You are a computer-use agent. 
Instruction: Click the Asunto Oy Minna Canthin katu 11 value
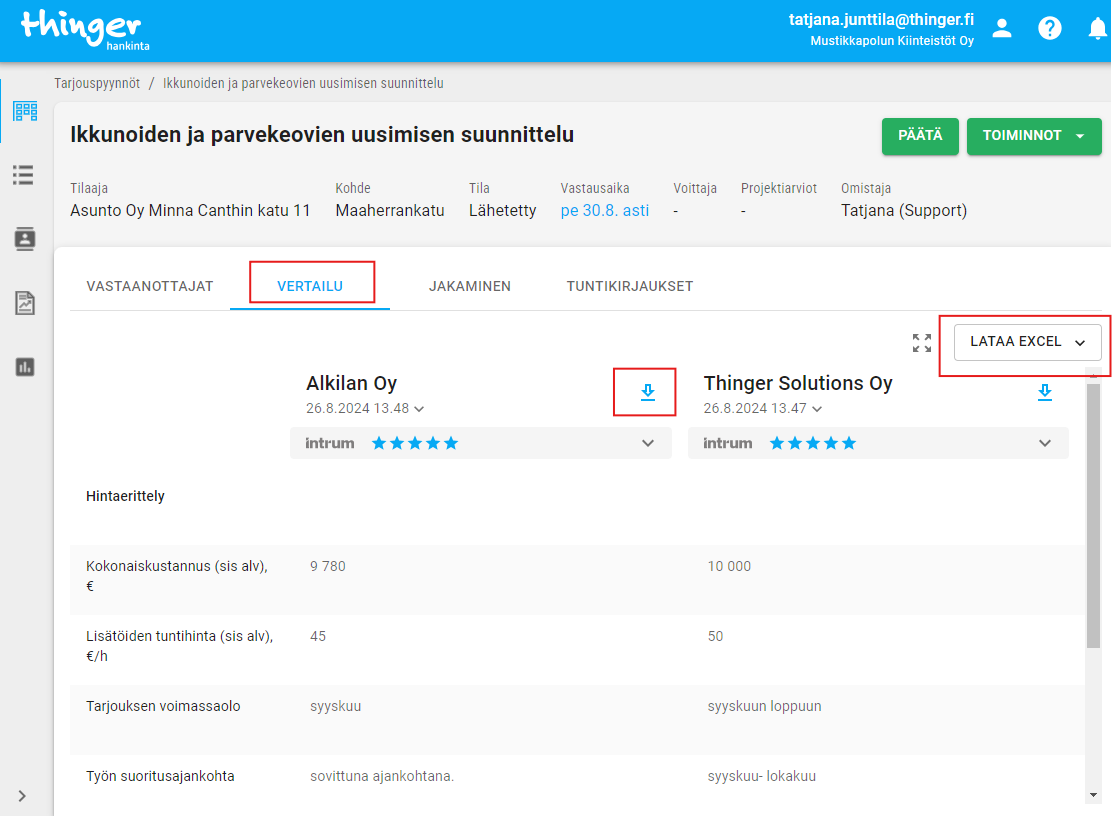[x=190, y=211]
